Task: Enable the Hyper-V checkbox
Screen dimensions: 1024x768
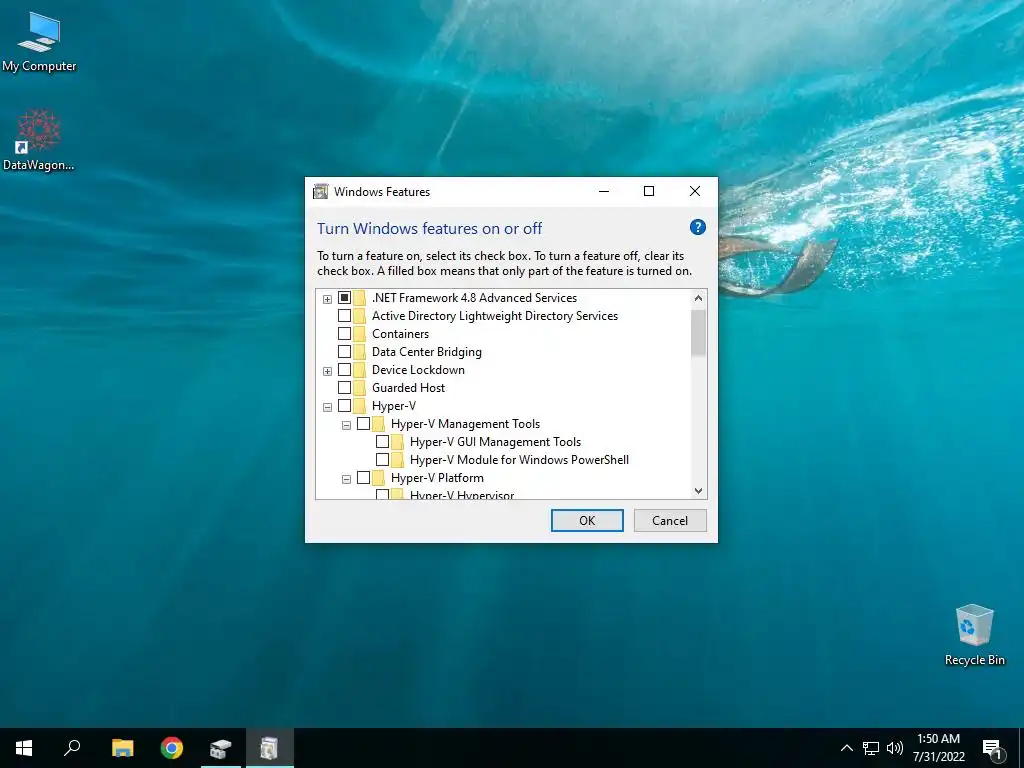Action: (x=344, y=406)
